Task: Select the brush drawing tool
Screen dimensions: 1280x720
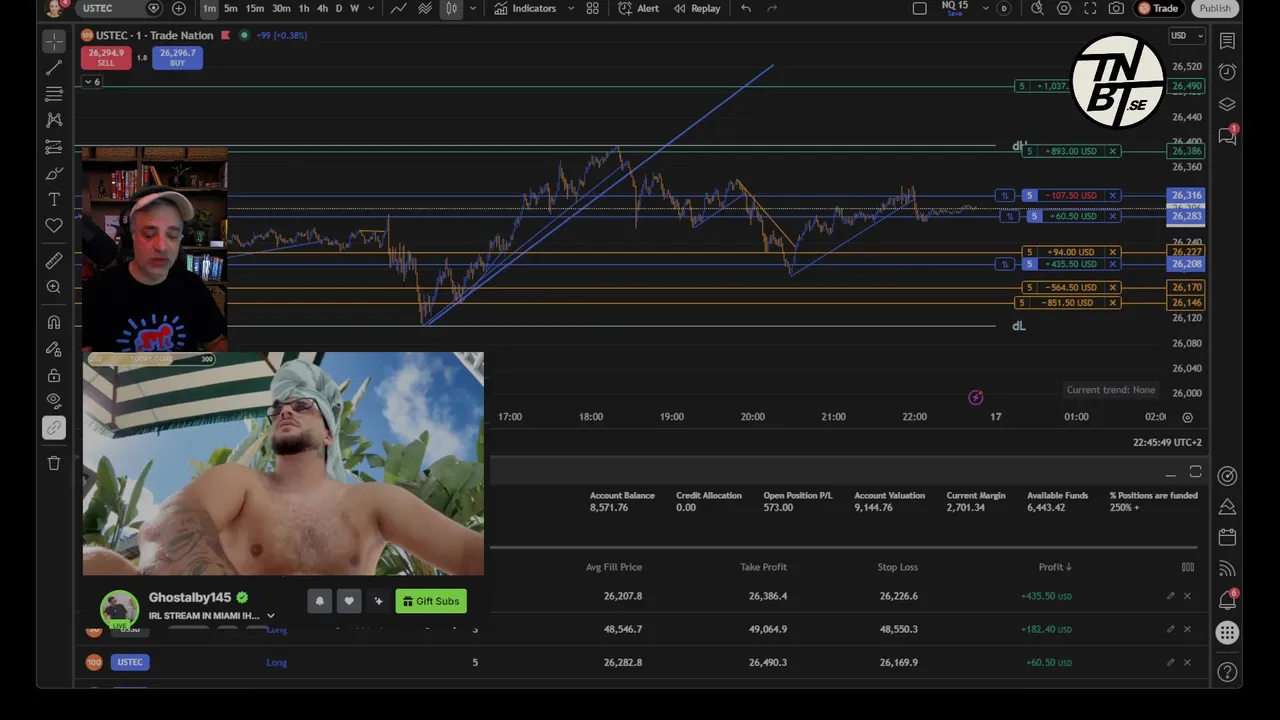Action: click(54, 174)
